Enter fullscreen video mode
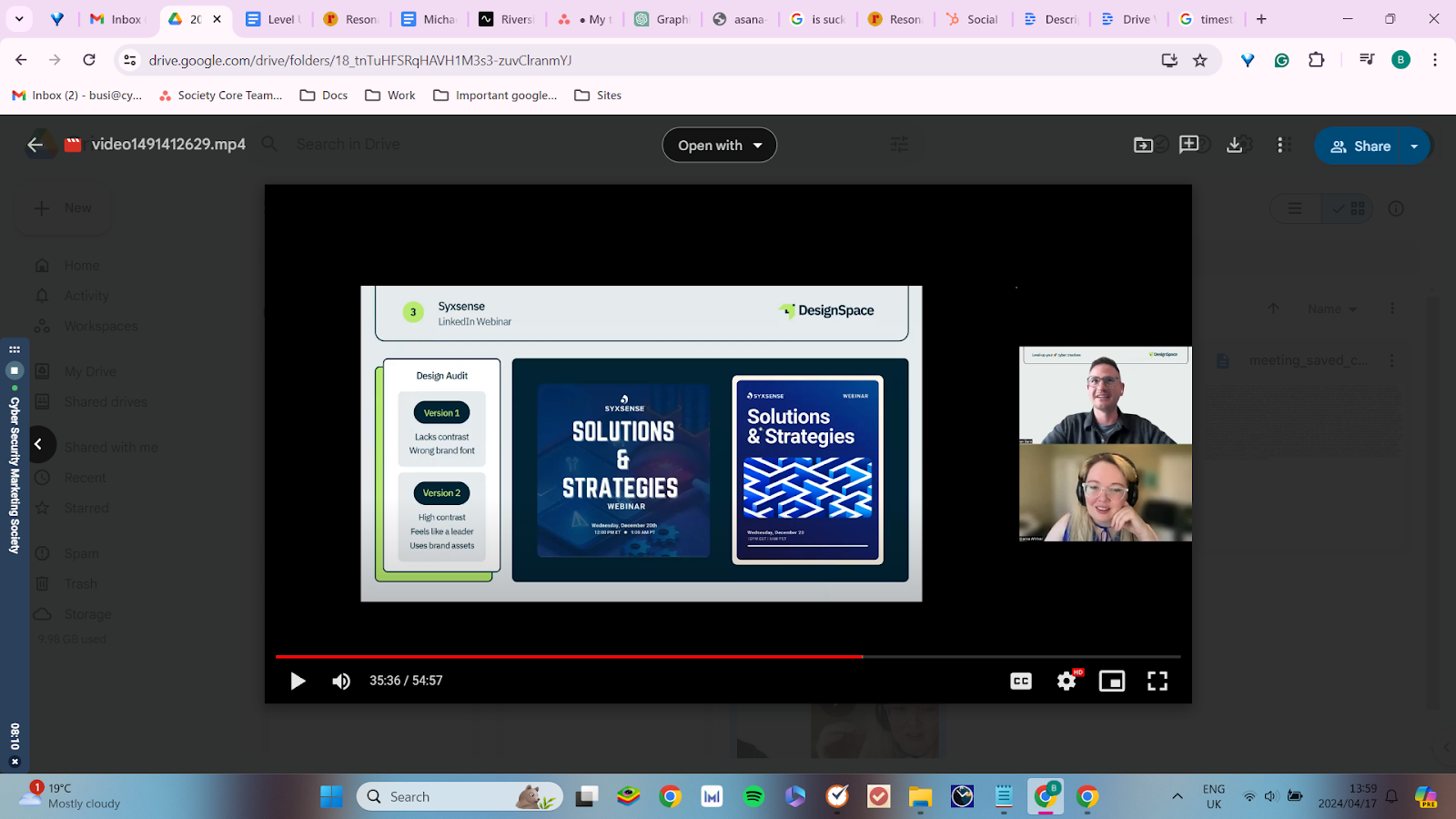 pyautogui.click(x=1158, y=681)
